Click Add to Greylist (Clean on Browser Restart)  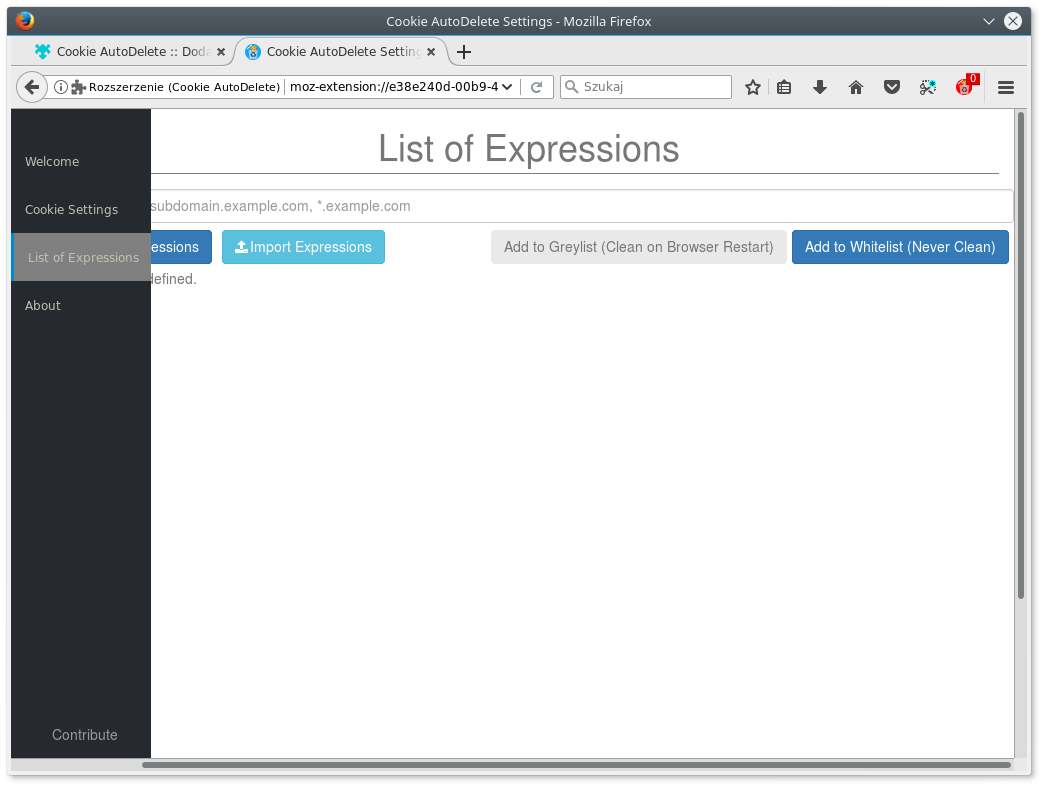[639, 247]
